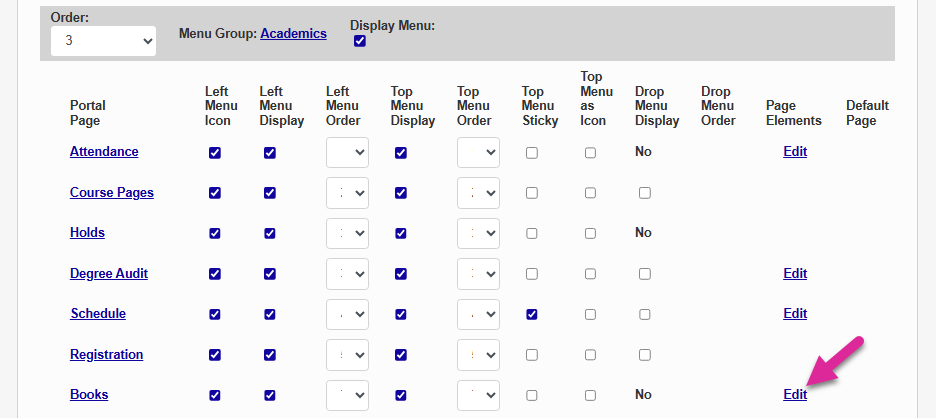Toggle Left Menu Icon for Books
Viewport: 936px width, 418px height.
click(x=215, y=395)
